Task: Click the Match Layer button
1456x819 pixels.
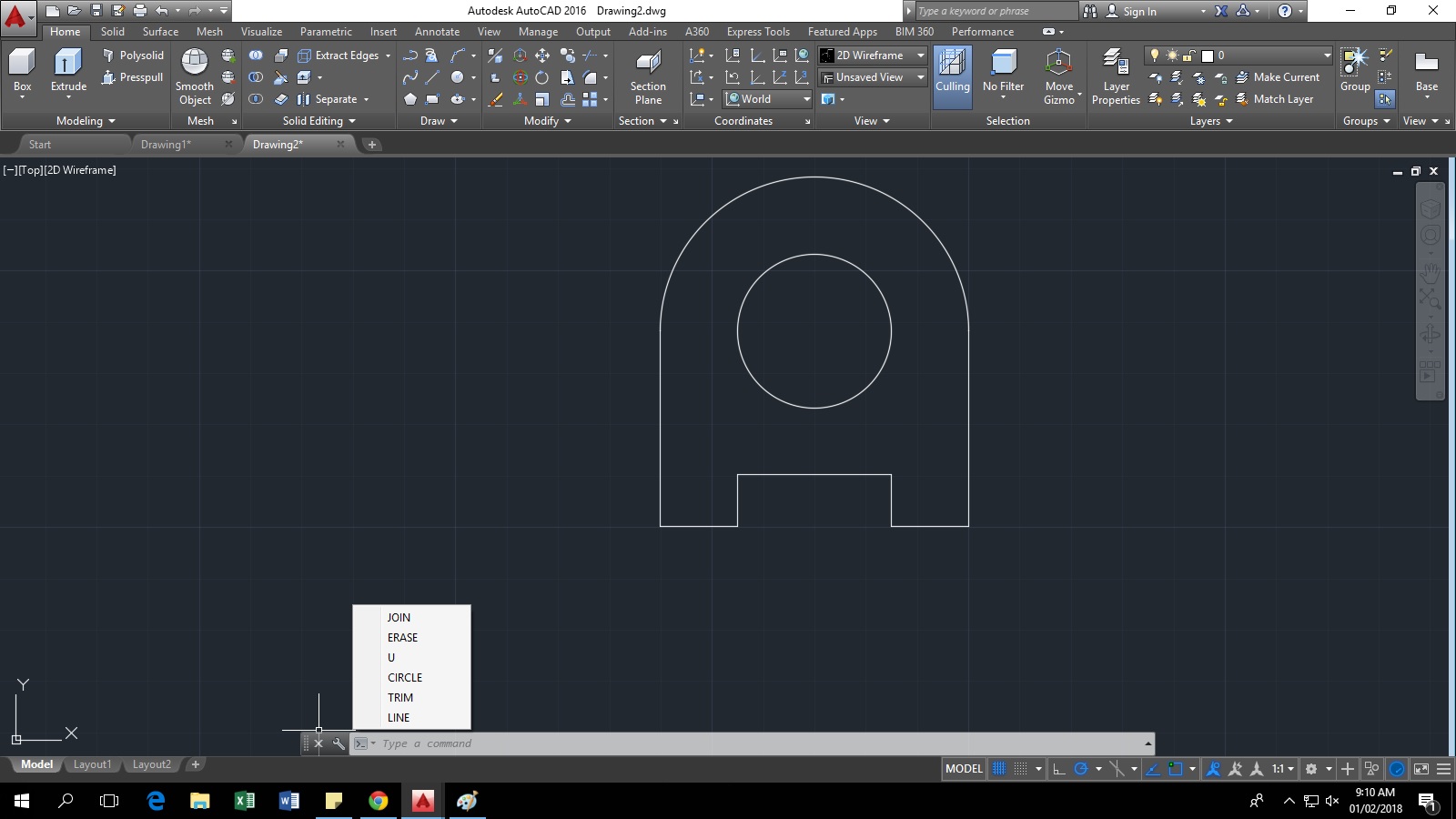Action: point(1275,99)
